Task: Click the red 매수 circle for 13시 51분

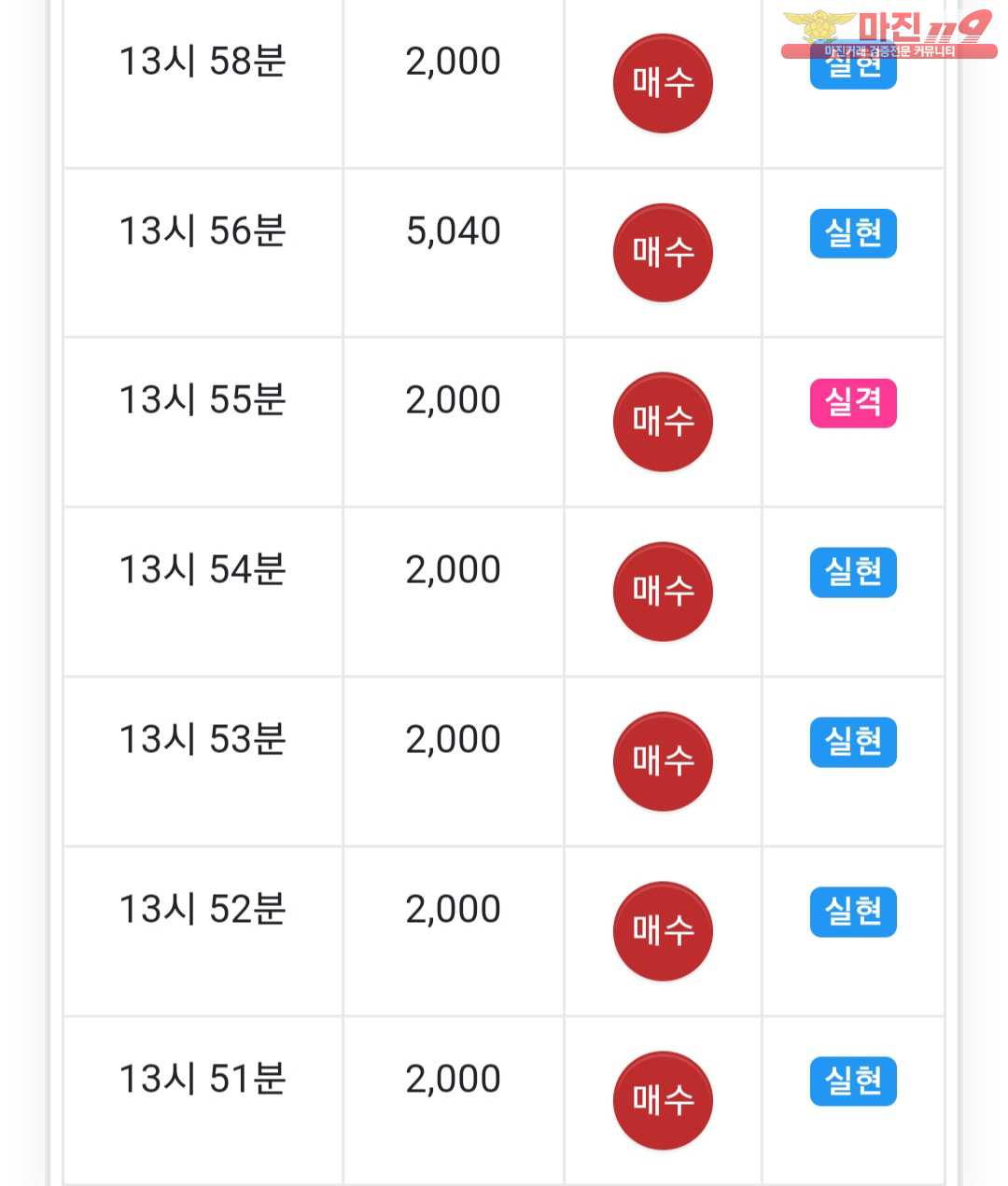Action: (663, 1101)
